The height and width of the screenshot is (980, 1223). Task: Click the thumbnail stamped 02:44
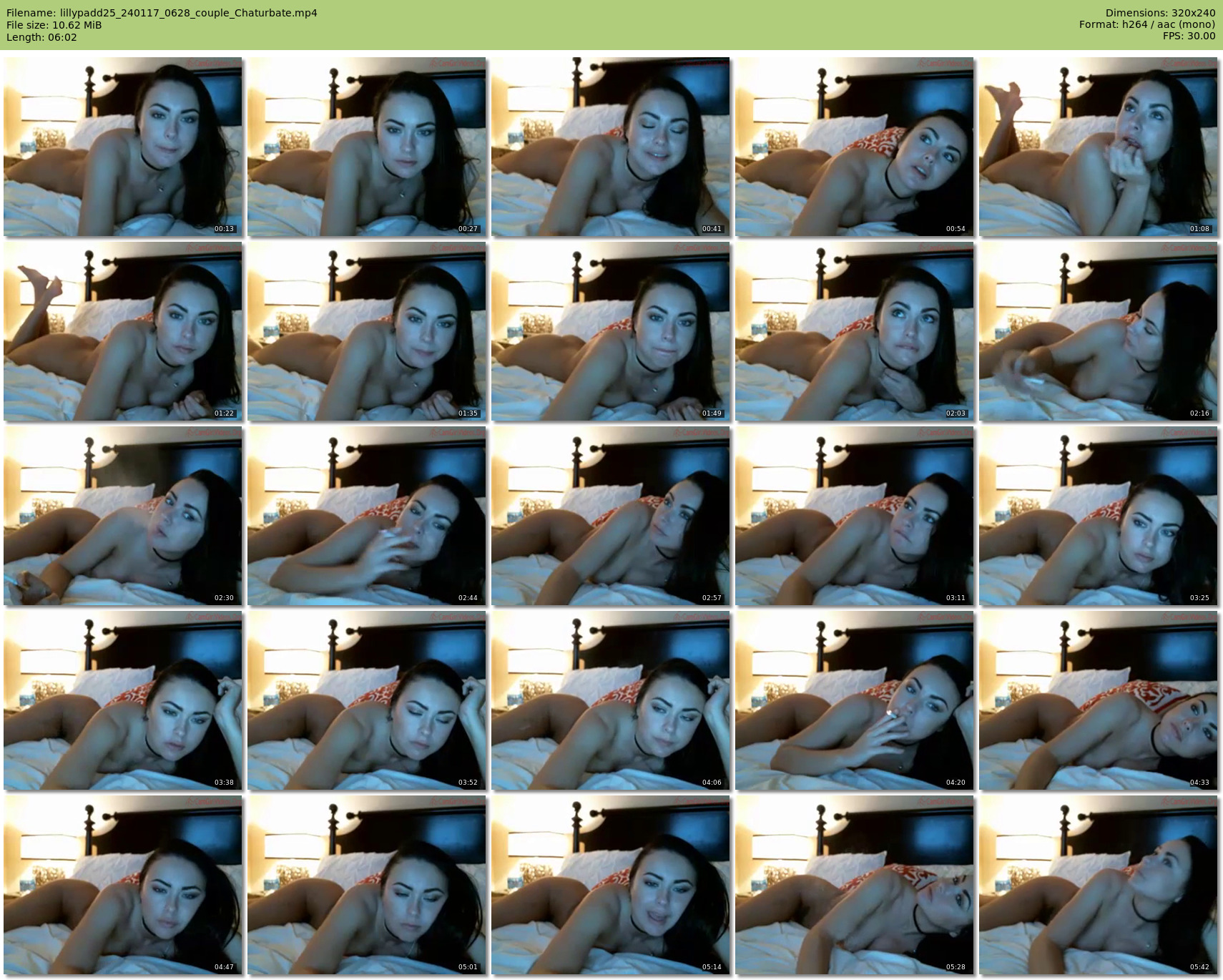367,516
